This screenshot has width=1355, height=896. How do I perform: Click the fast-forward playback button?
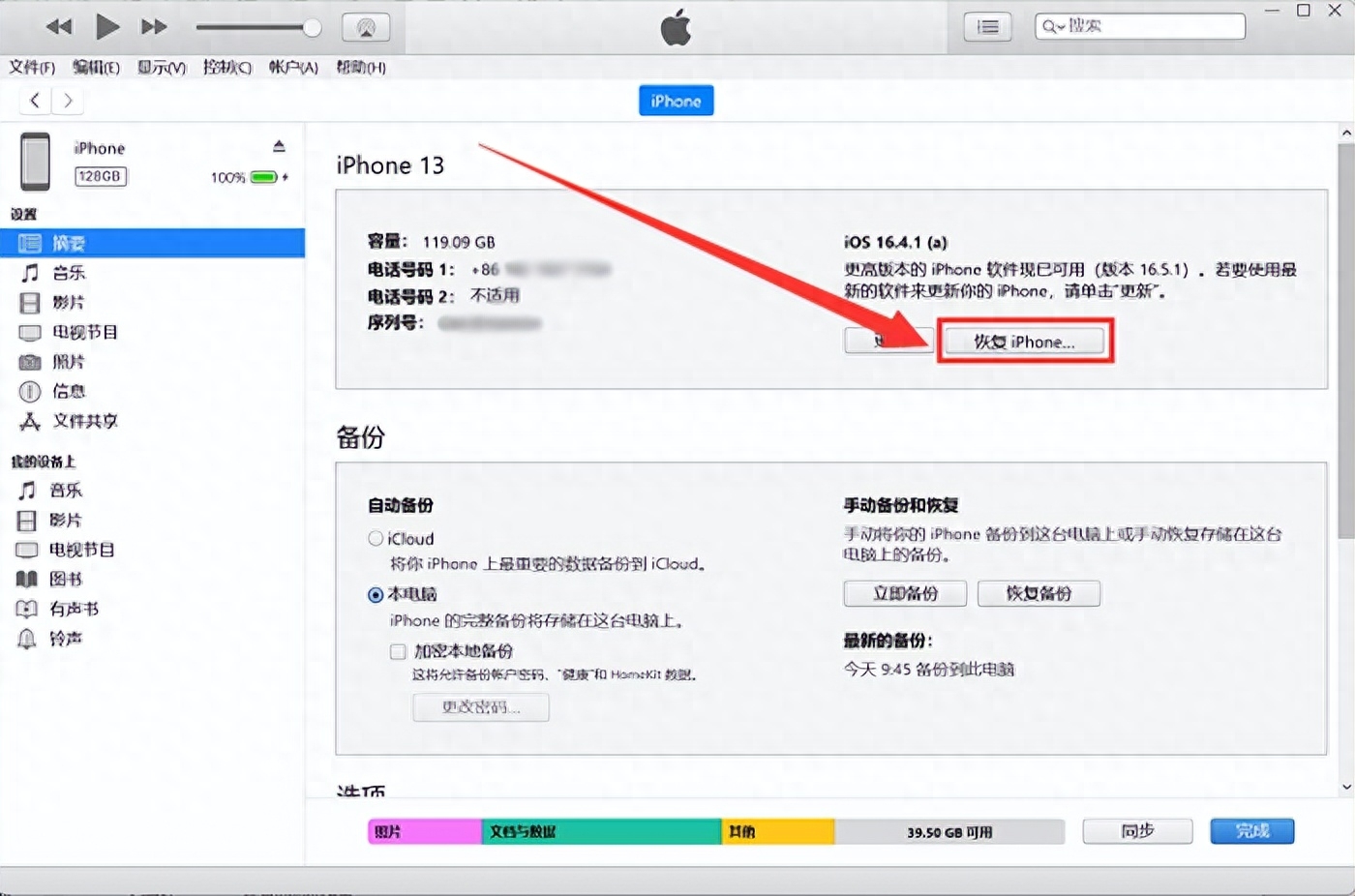[x=154, y=27]
